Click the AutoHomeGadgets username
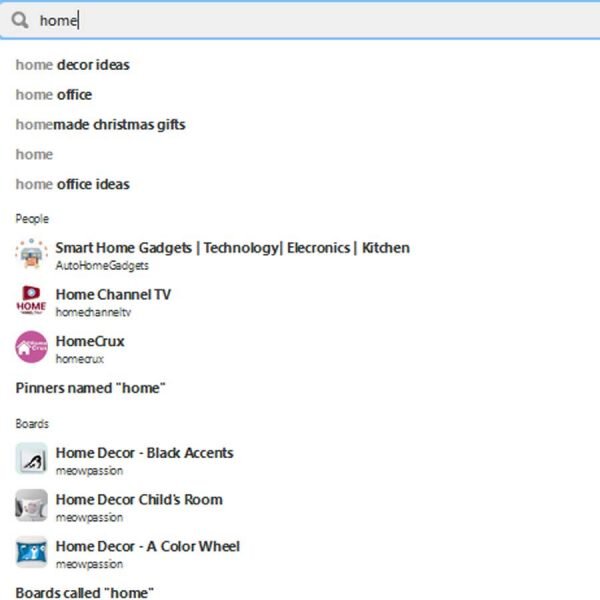600x600 pixels. click(x=102, y=266)
